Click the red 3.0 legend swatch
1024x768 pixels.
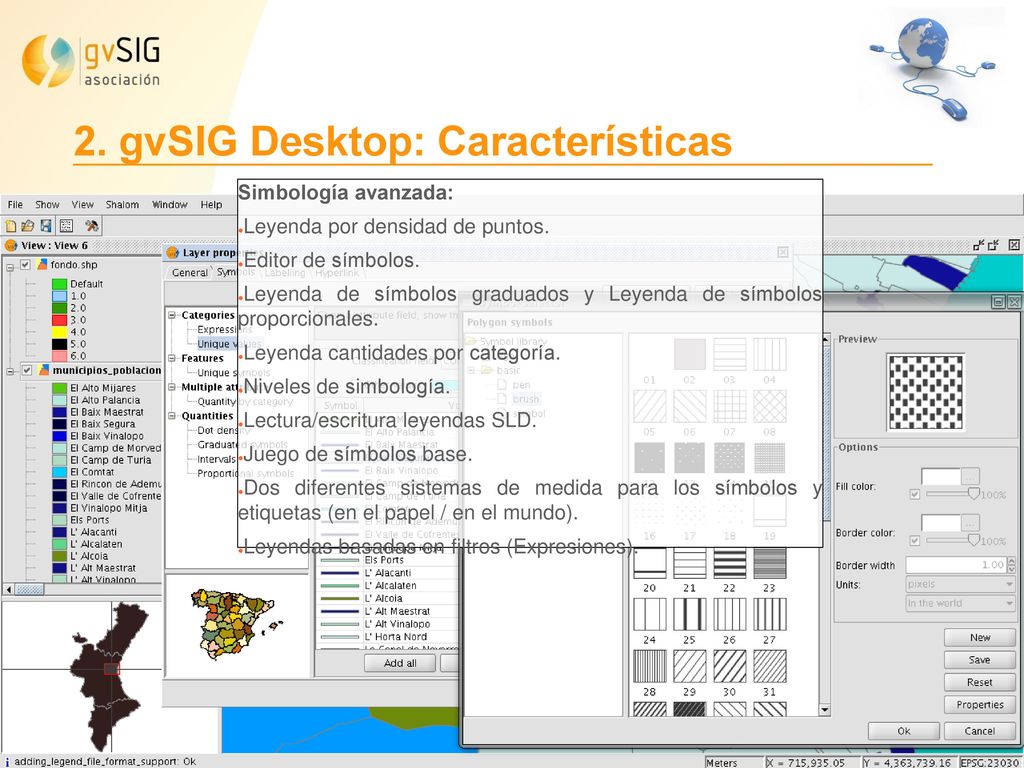pyautogui.click(x=59, y=320)
